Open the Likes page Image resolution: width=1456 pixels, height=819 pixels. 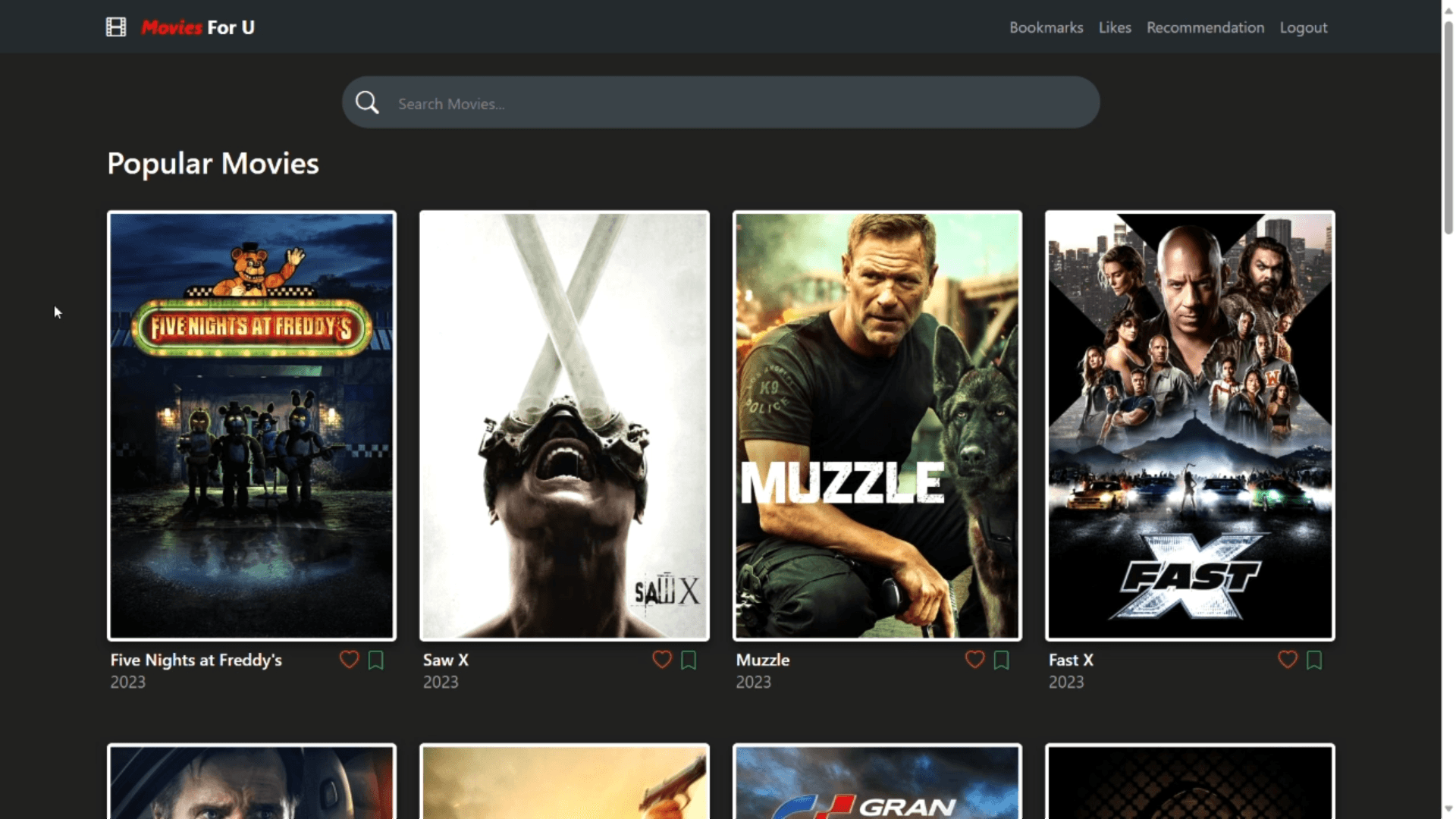[1115, 27]
